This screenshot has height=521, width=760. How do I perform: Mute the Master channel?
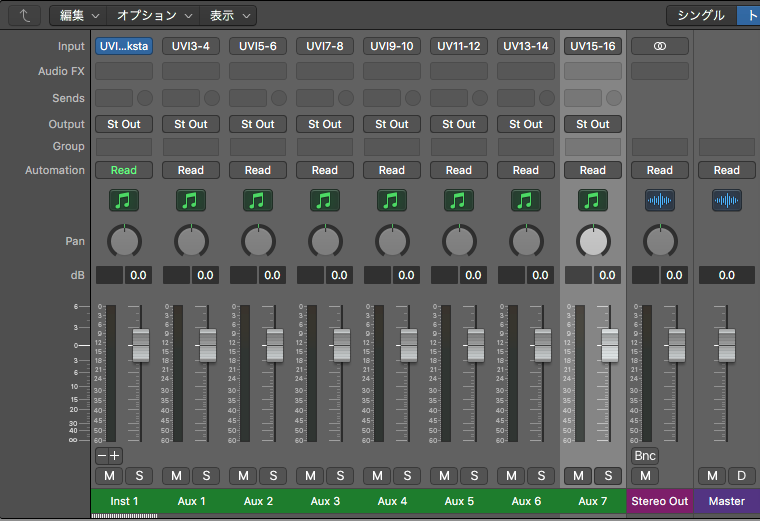712,476
